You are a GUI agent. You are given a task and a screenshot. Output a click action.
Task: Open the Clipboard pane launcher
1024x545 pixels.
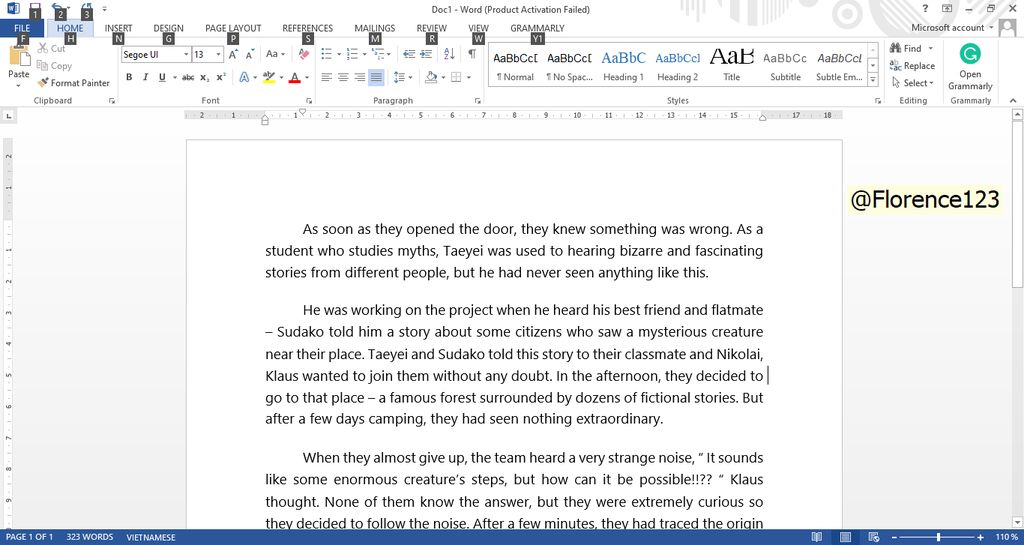pyautogui.click(x=112, y=101)
